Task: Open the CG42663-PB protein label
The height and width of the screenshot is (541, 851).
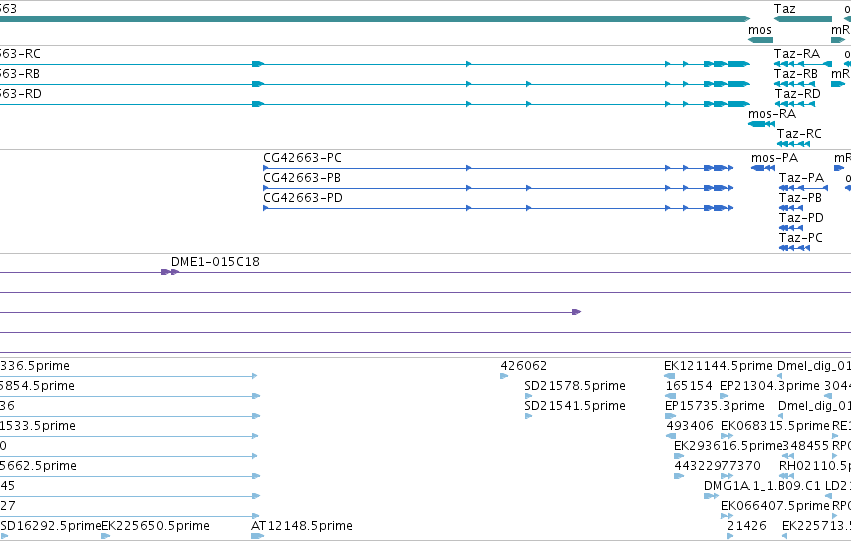Action: pyautogui.click(x=302, y=178)
